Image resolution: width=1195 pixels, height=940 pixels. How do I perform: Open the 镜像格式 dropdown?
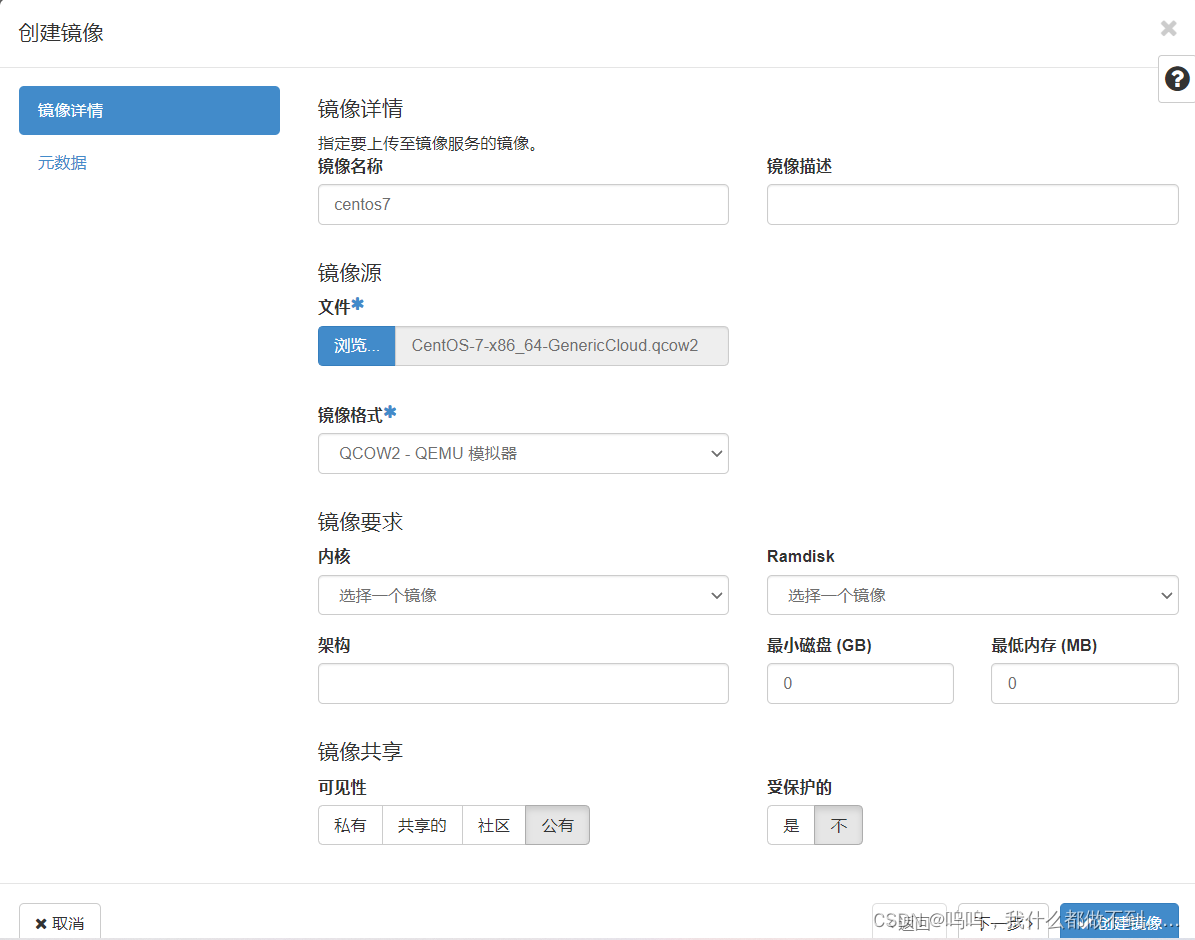tap(523, 453)
